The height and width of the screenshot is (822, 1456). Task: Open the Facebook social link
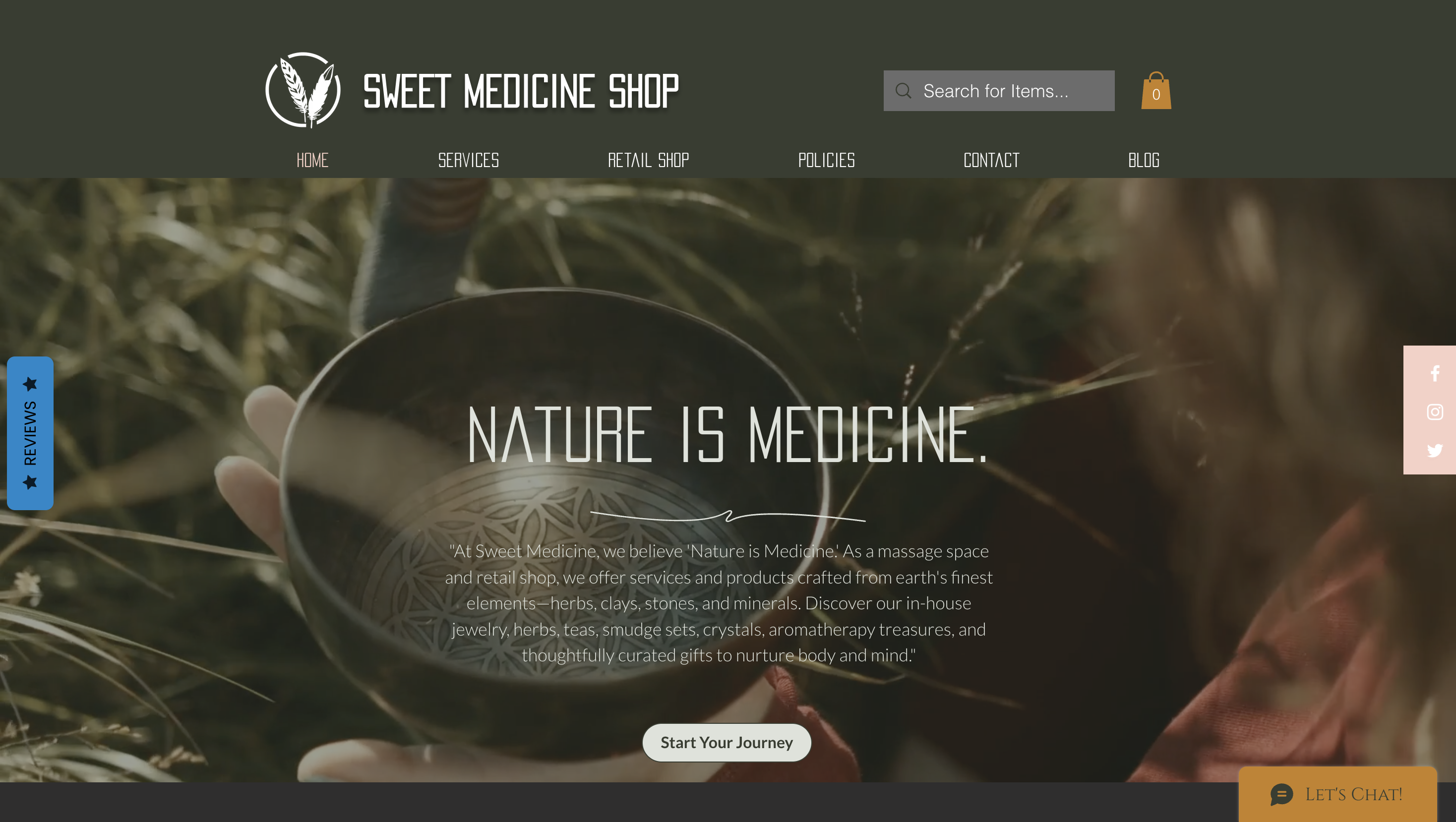[x=1435, y=373]
